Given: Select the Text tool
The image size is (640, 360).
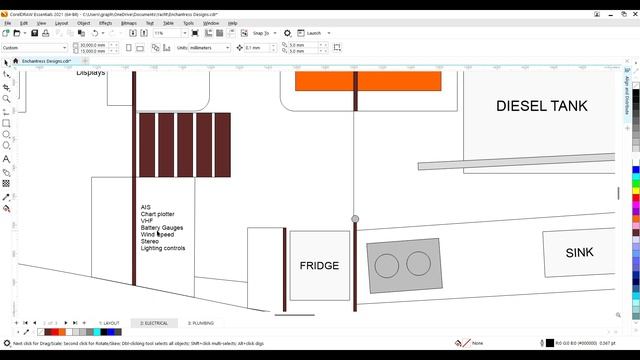Looking at the screenshot, I should [6, 159].
